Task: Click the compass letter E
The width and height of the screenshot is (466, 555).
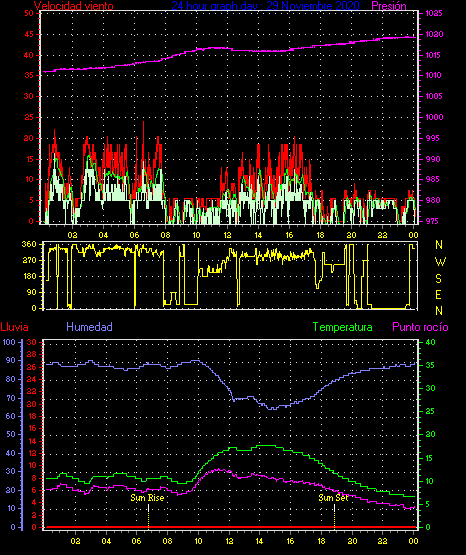Action: 438,295
